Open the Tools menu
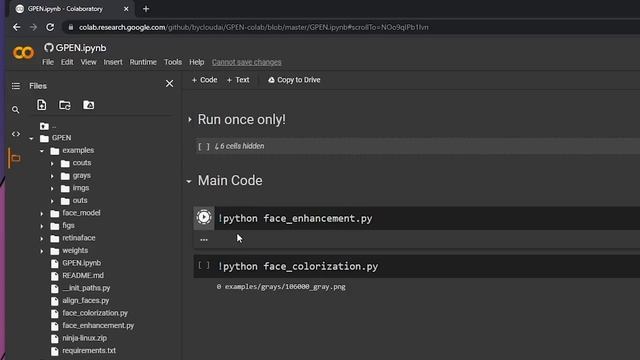Screen dimensions: 640x360 click(x=173, y=62)
